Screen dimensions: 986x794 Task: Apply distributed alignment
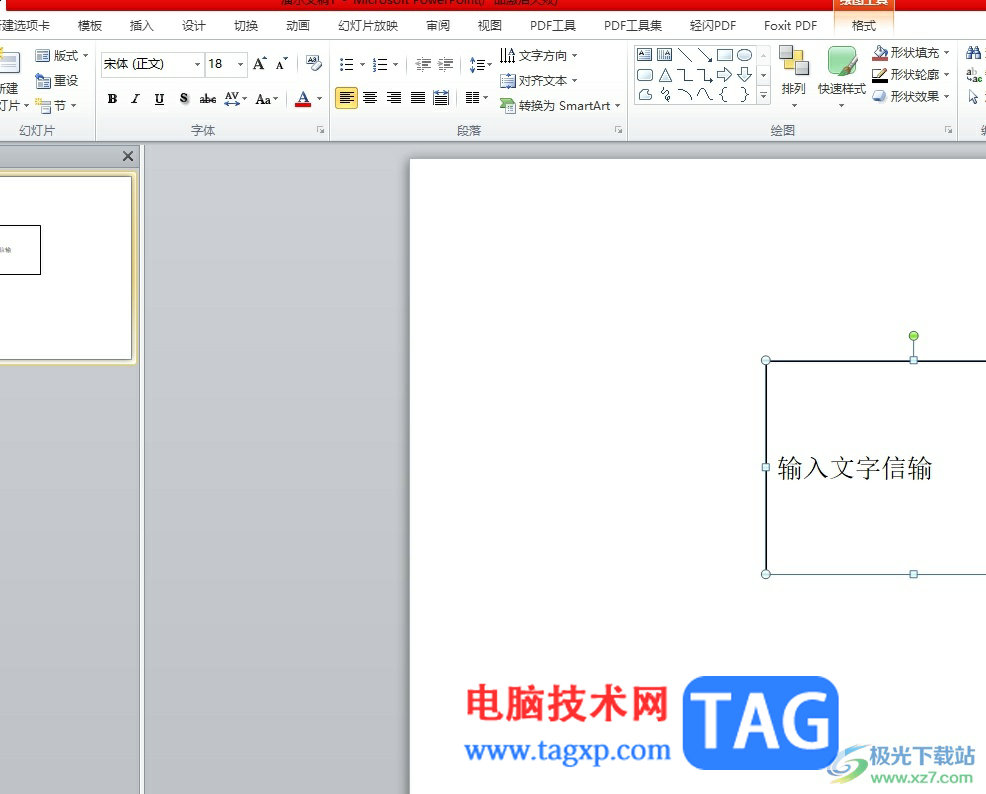(x=441, y=98)
